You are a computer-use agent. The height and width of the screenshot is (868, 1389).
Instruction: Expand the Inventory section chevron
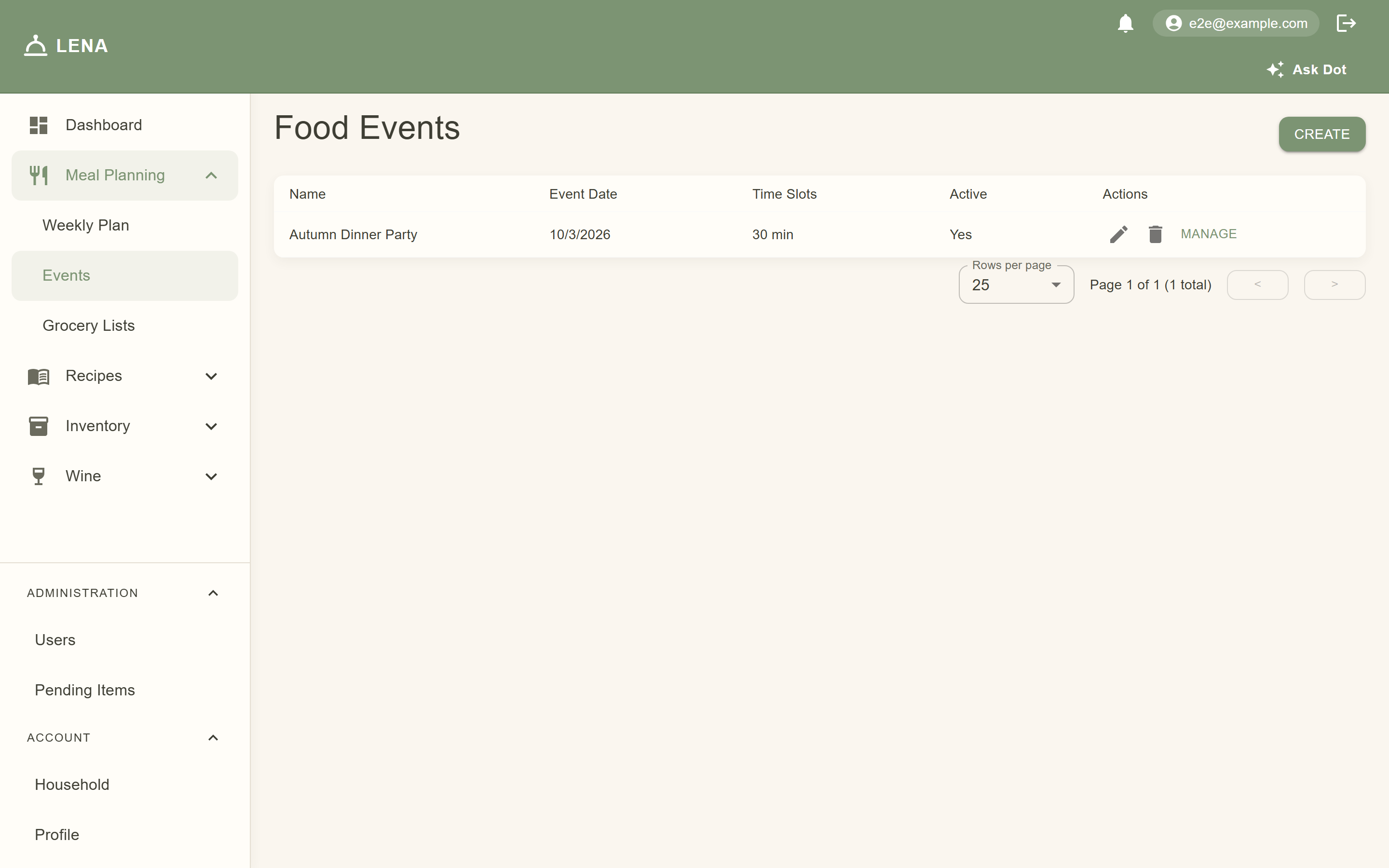pos(211,426)
